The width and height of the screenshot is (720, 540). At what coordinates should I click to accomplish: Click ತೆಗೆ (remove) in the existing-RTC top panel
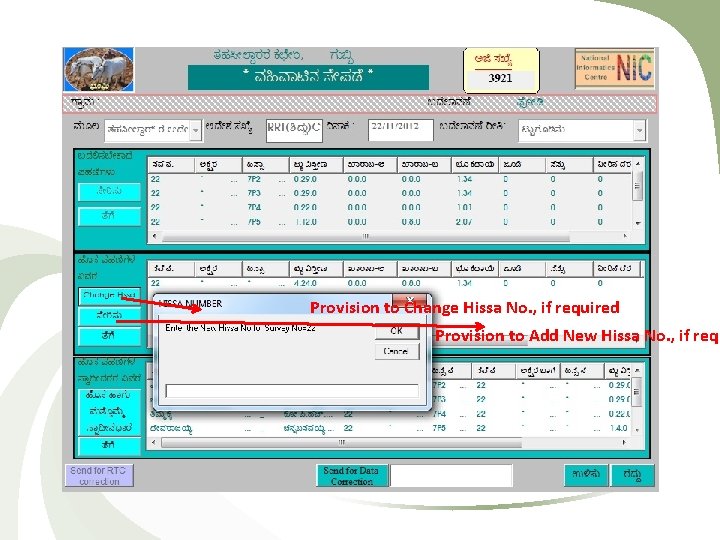pos(109,216)
